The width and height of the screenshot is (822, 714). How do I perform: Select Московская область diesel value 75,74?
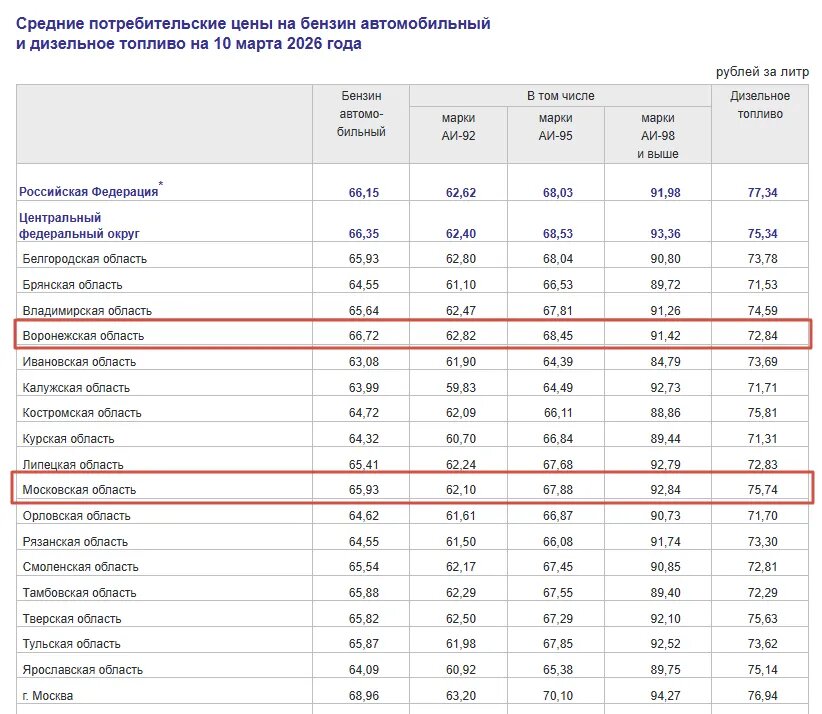pyautogui.click(x=762, y=490)
